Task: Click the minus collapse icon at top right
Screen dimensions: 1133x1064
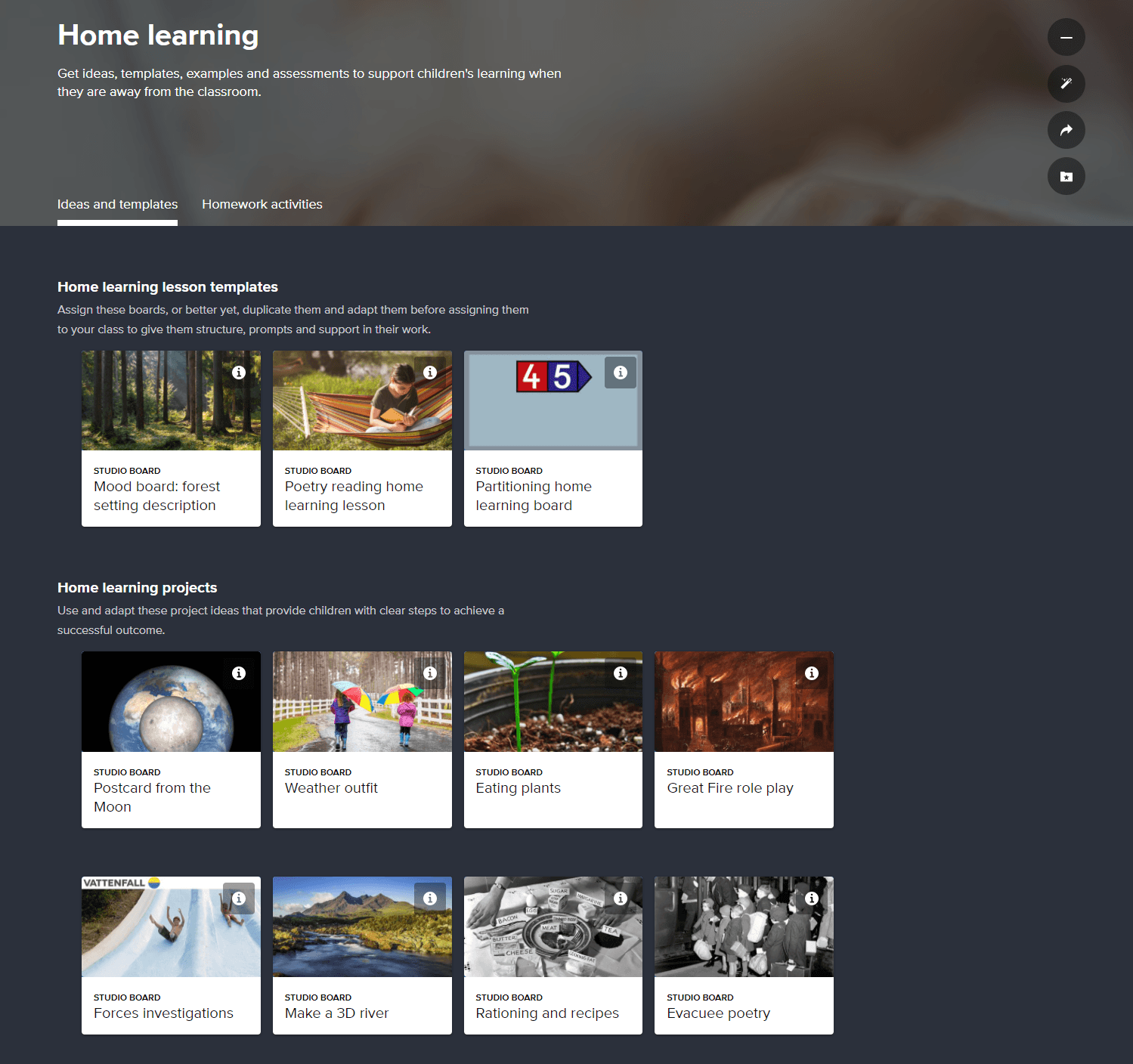Action: (1066, 37)
